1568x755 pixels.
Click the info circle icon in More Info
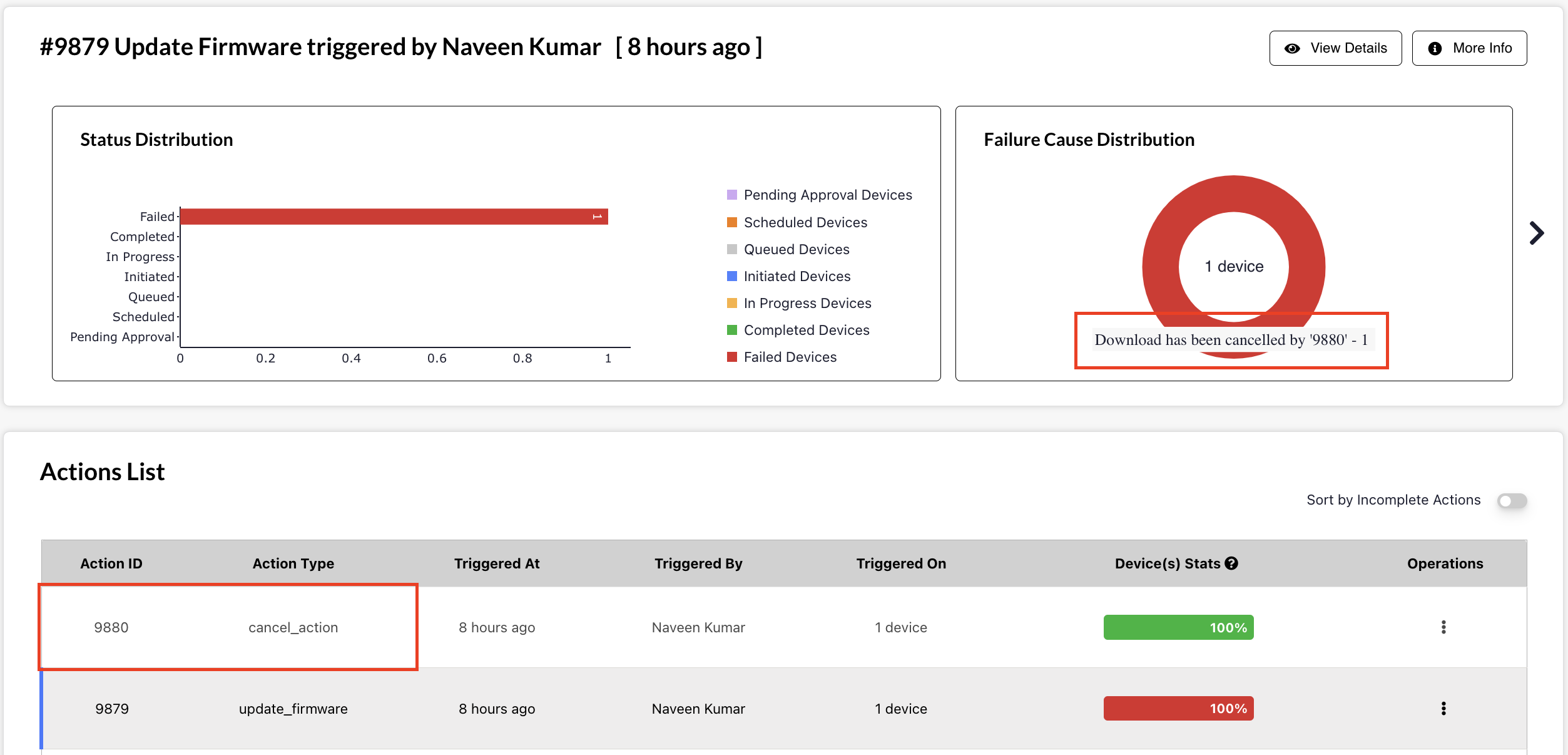click(1435, 48)
